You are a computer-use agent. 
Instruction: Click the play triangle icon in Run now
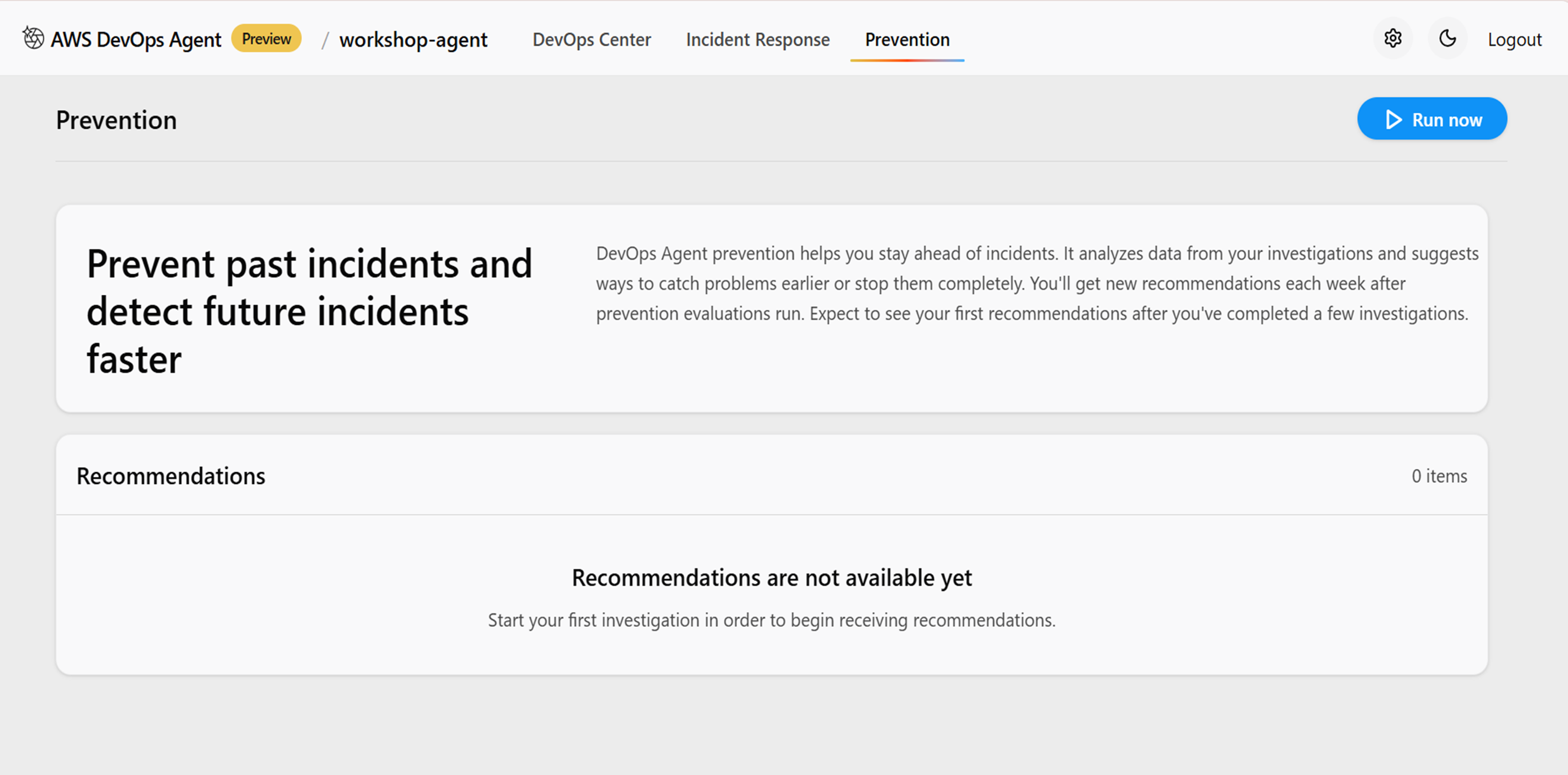click(1393, 120)
